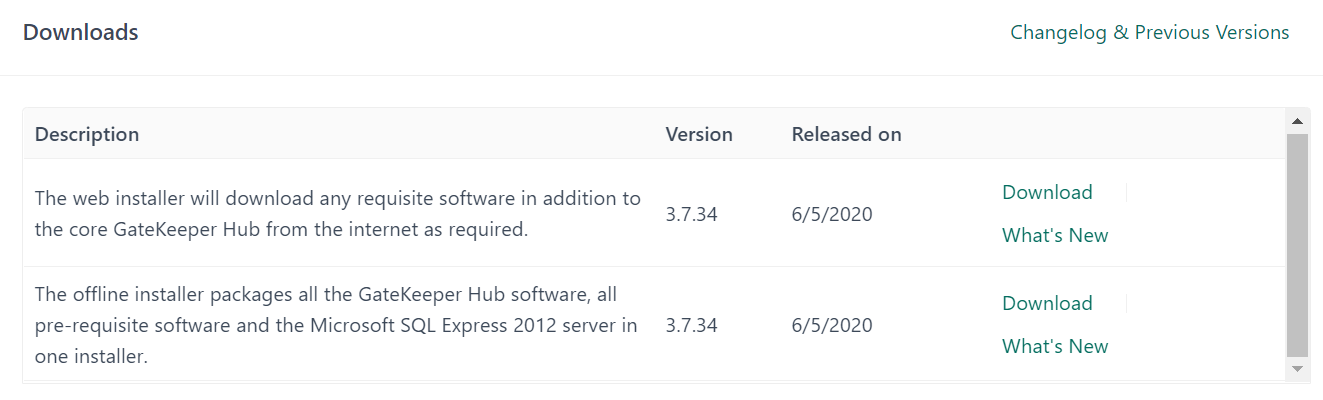Click the Description column header
This screenshot has width=1323, height=400.
(87, 134)
